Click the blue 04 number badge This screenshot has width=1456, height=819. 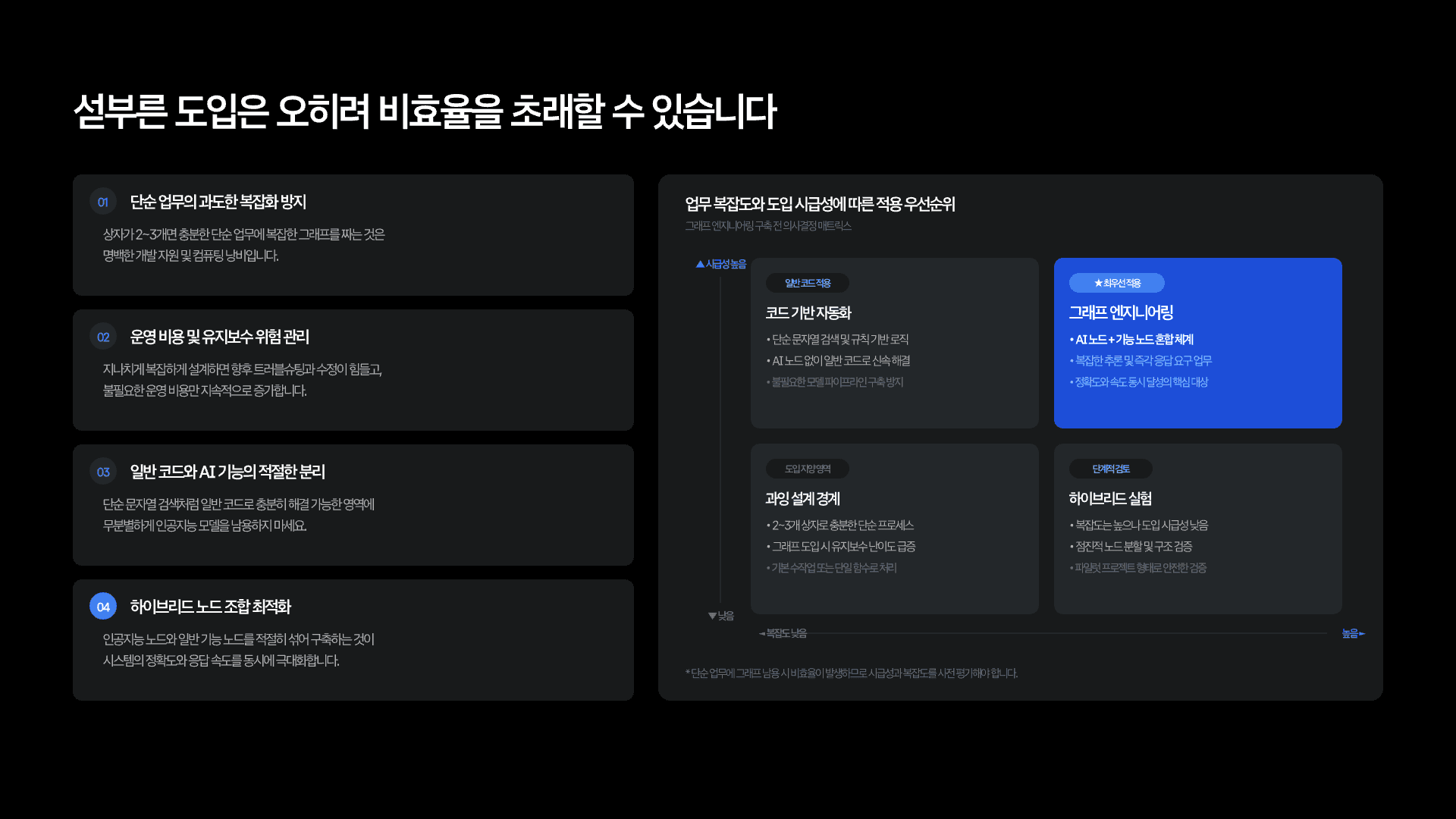[x=103, y=607]
